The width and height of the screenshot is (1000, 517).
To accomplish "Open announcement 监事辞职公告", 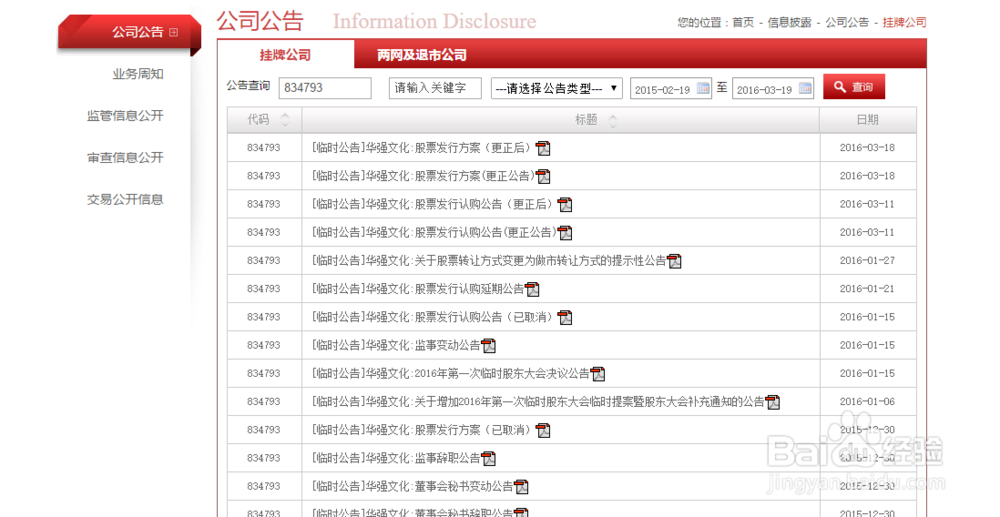I will pos(395,458).
